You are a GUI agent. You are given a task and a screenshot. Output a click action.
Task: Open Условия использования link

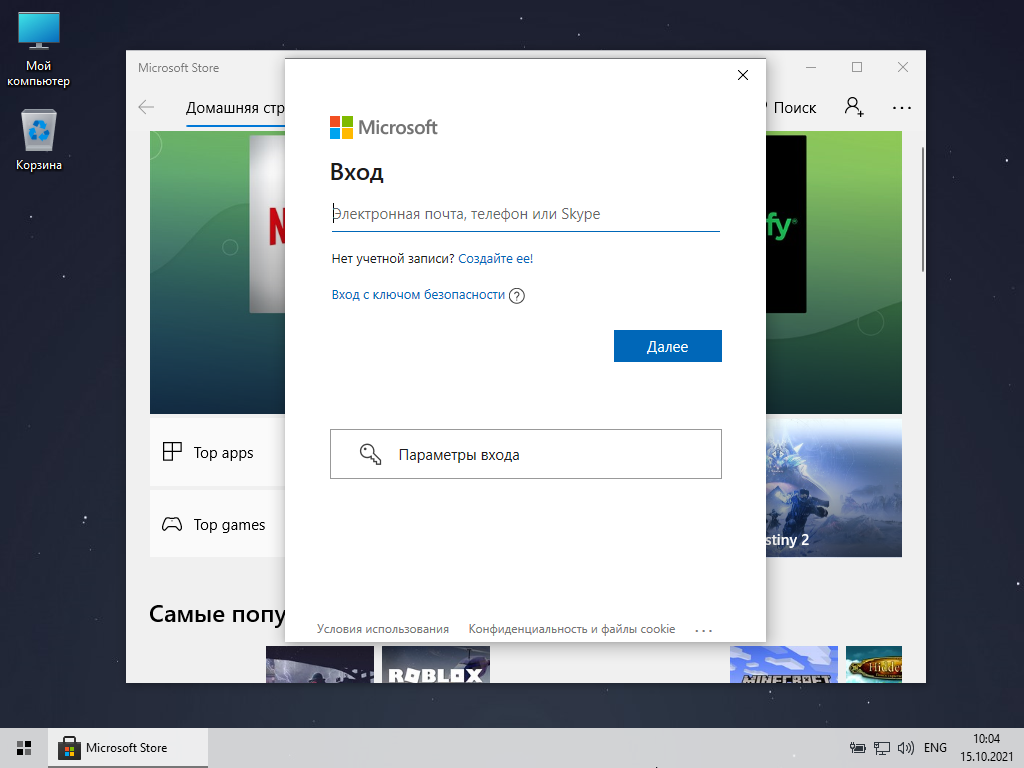point(383,629)
